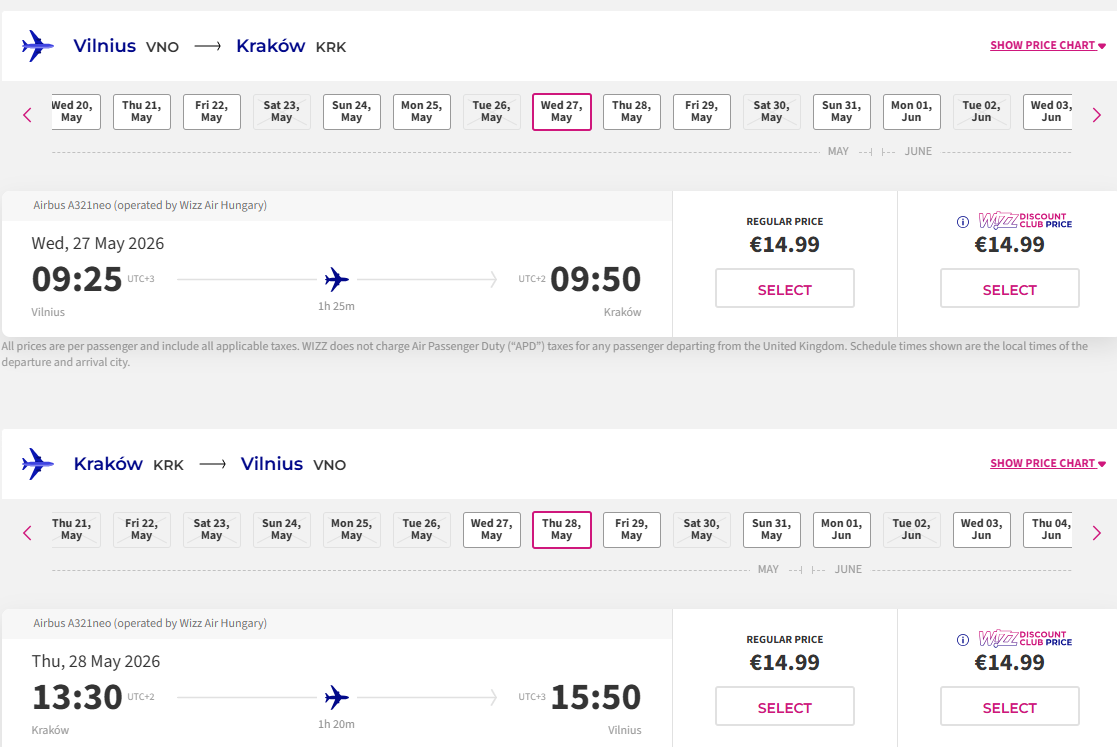Choose return date Wed 27, May
This screenshot has width=1117, height=747.
pos(491,529)
